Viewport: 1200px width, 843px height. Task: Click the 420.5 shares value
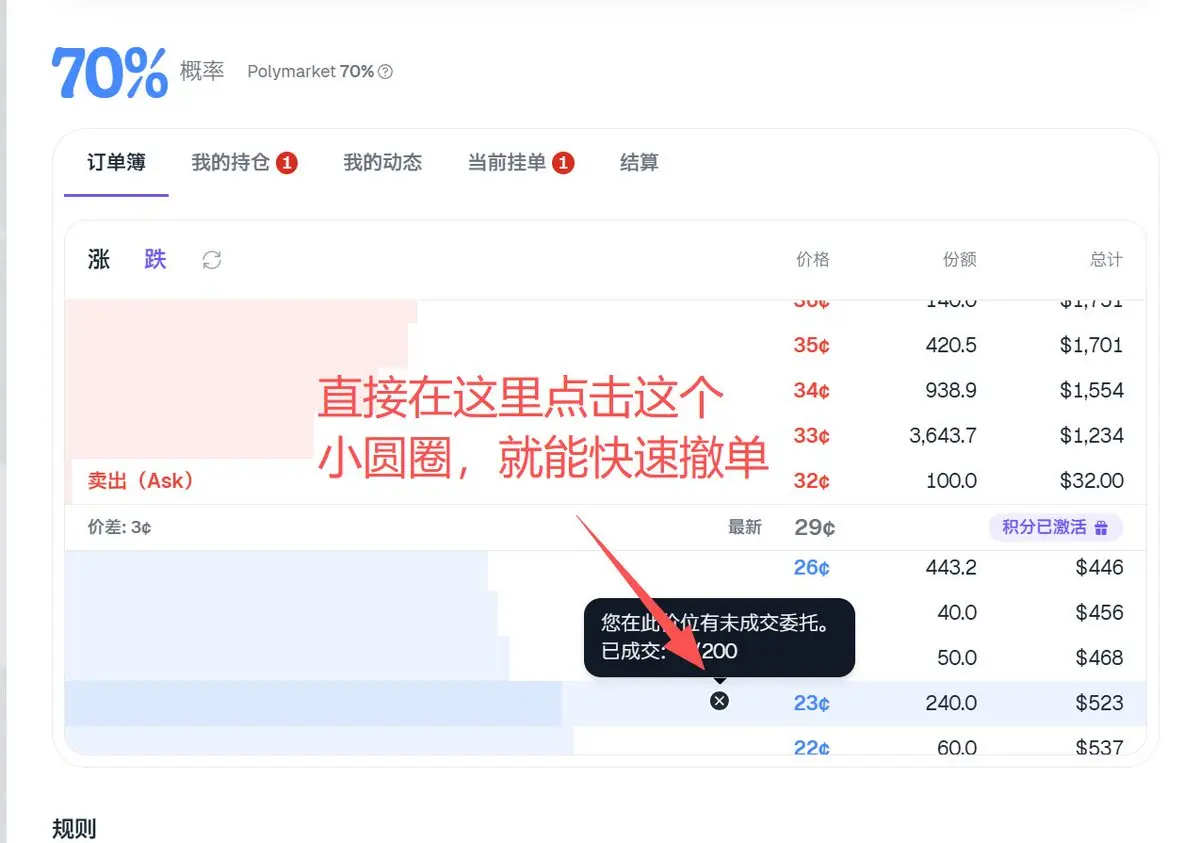(952, 346)
